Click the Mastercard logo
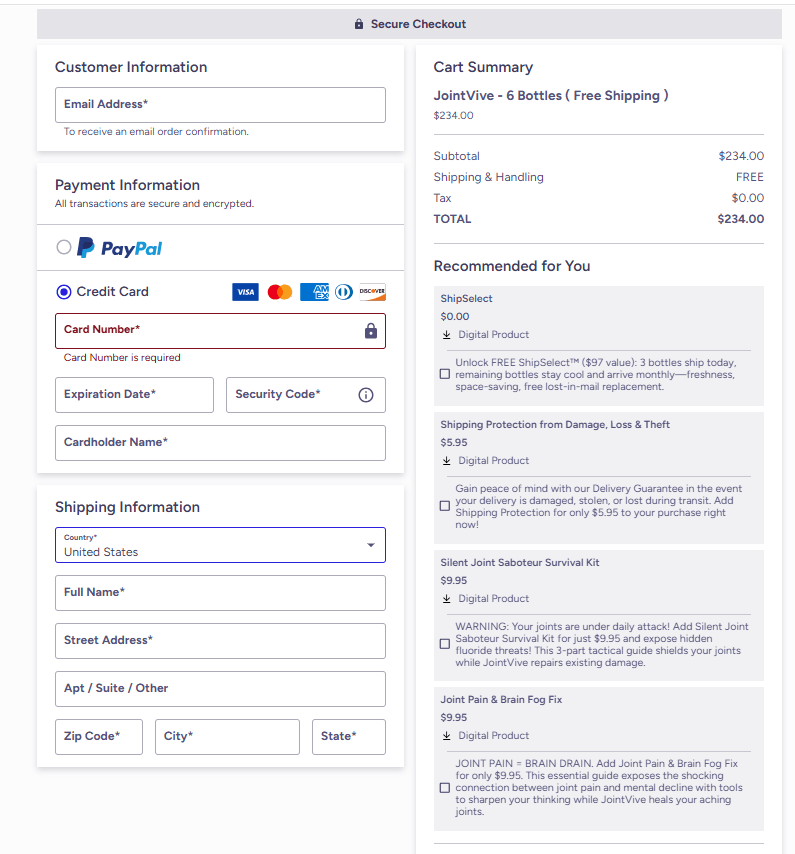795x854 pixels. [x=278, y=292]
